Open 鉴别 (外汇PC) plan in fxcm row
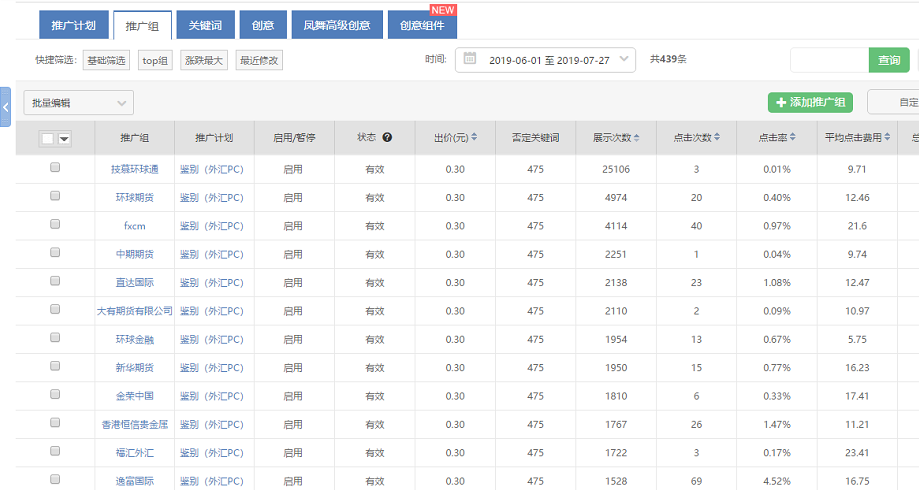Screen dimensions: 919x490 click(x=212, y=226)
